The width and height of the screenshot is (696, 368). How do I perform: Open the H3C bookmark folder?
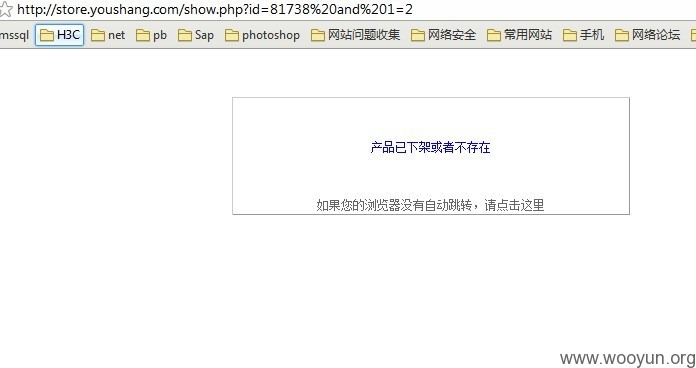point(59,35)
